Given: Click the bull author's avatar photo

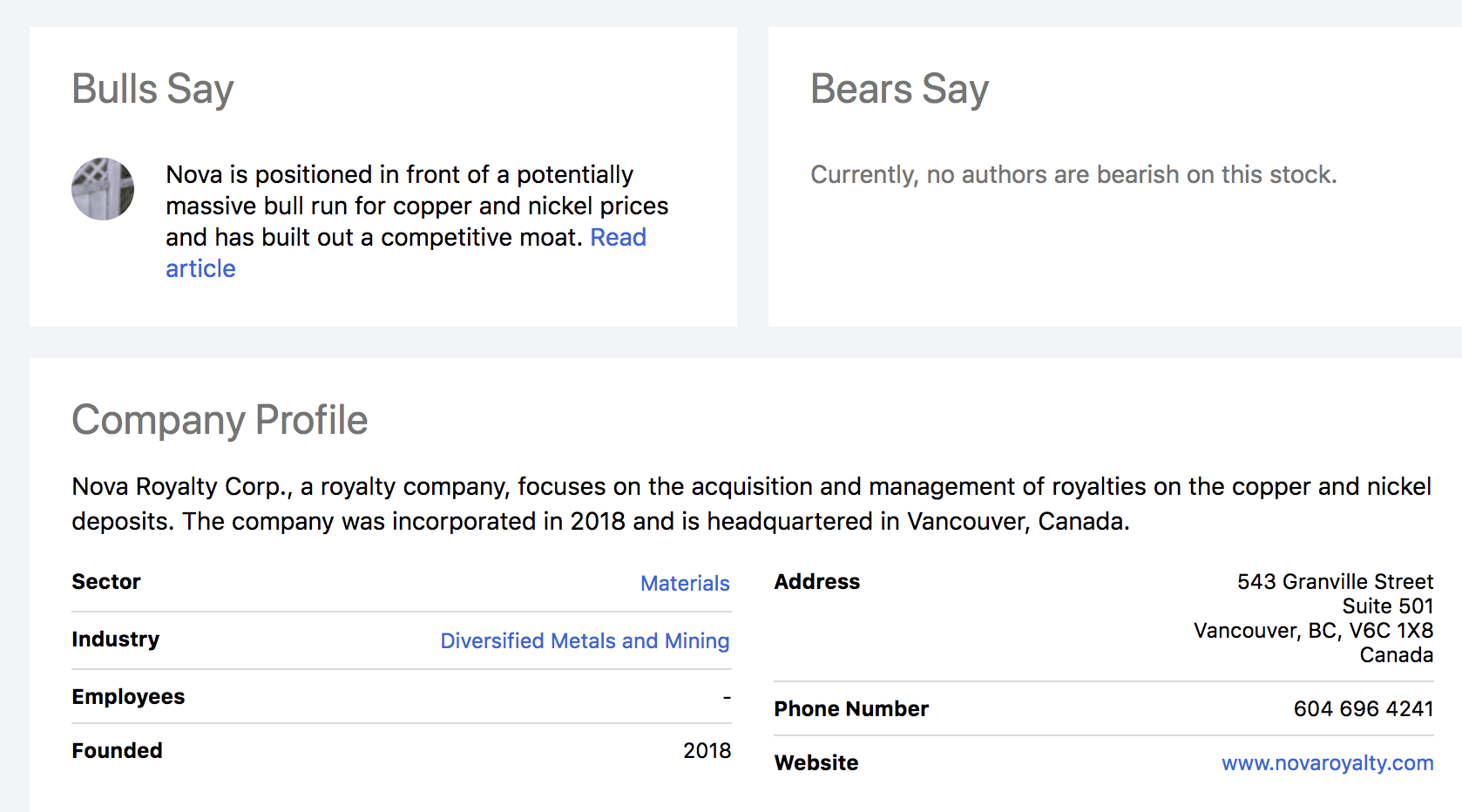Looking at the screenshot, I should (103, 189).
